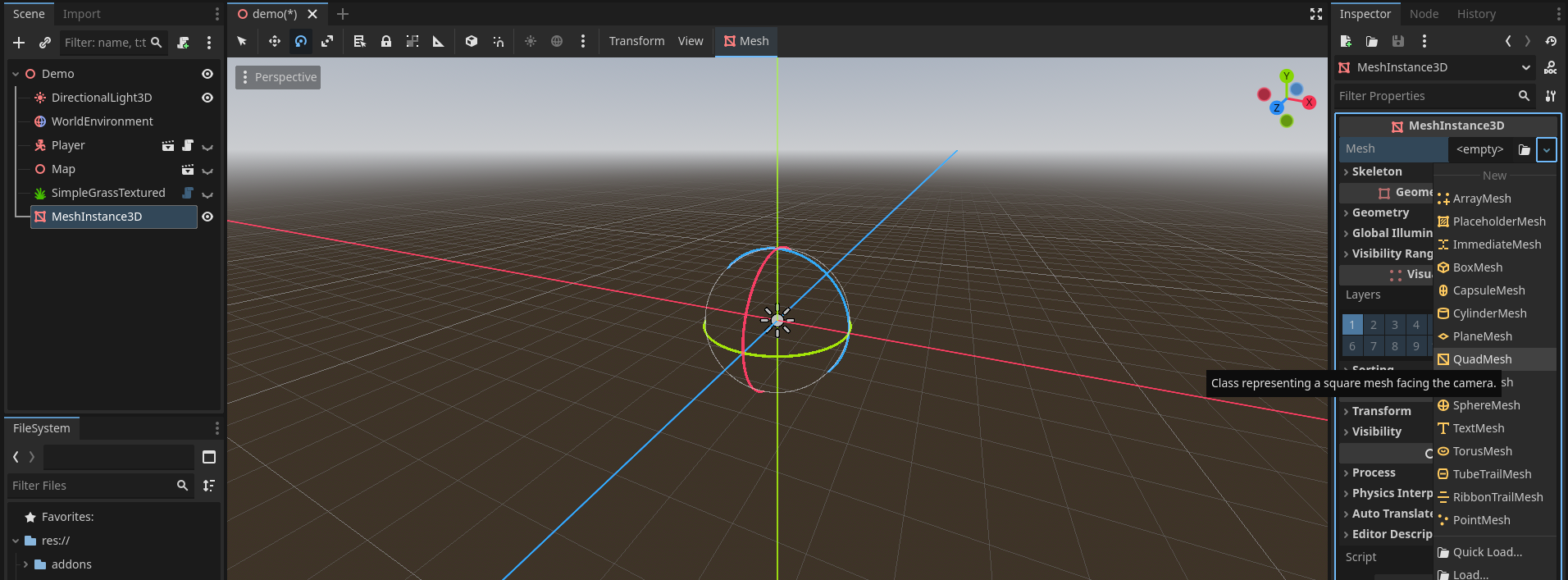Click the Filter Files search field
Image resolution: width=1568 pixels, height=580 pixels.
click(92, 486)
